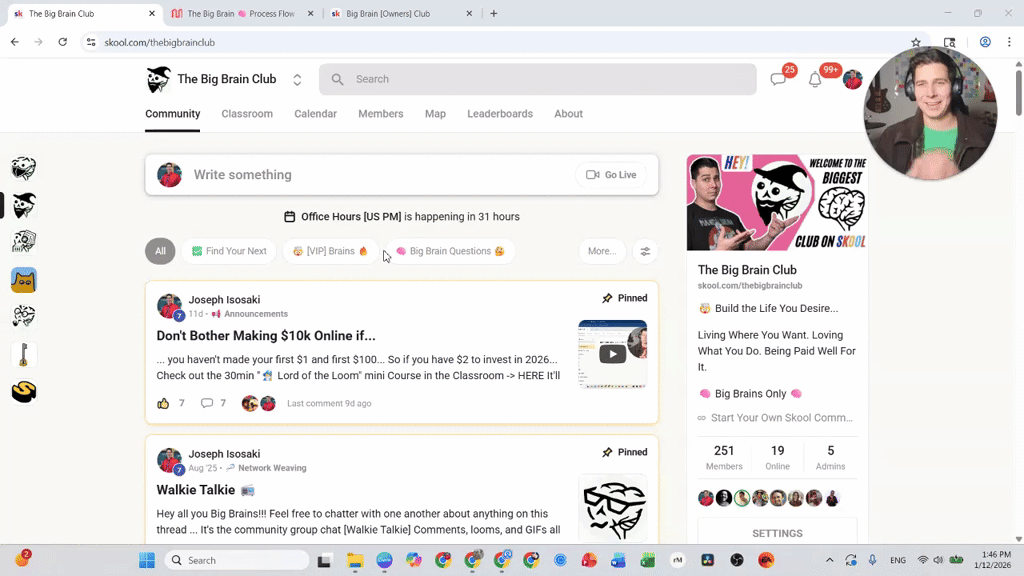Click the 5 Admins count
Viewport: 1024px width, 576px height.
tap(830, 457)
